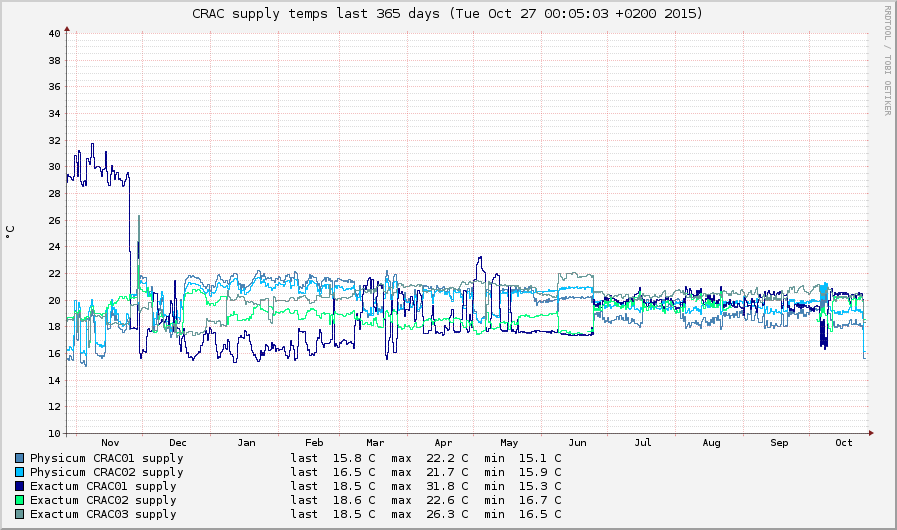The height and width of the screenshot is (530, 897).
Task: Click the last value 18.6 C
Action: tap(354, 500)
